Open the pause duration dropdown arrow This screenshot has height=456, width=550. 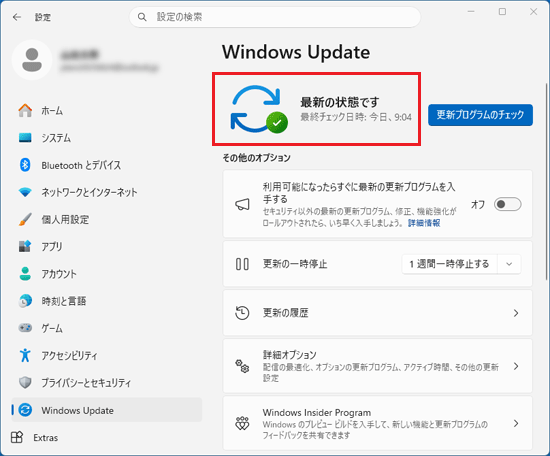pos(509,264)
